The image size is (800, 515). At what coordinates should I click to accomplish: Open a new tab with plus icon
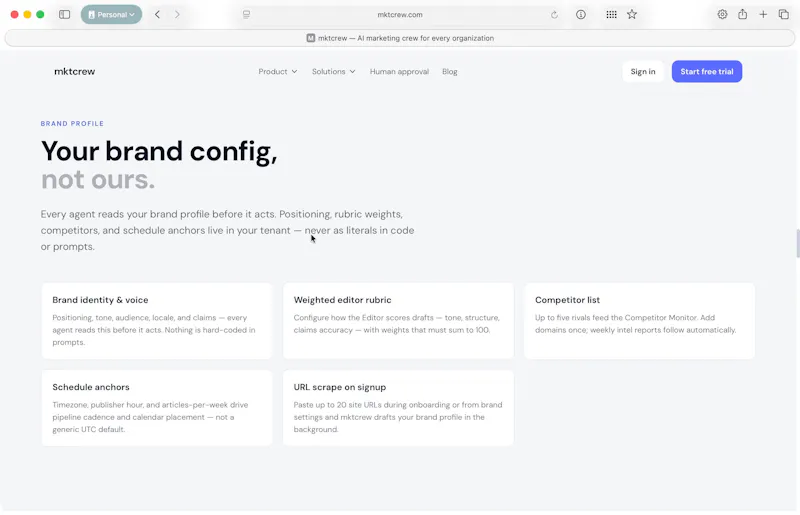pyautogui.click(x=763, y=14)
